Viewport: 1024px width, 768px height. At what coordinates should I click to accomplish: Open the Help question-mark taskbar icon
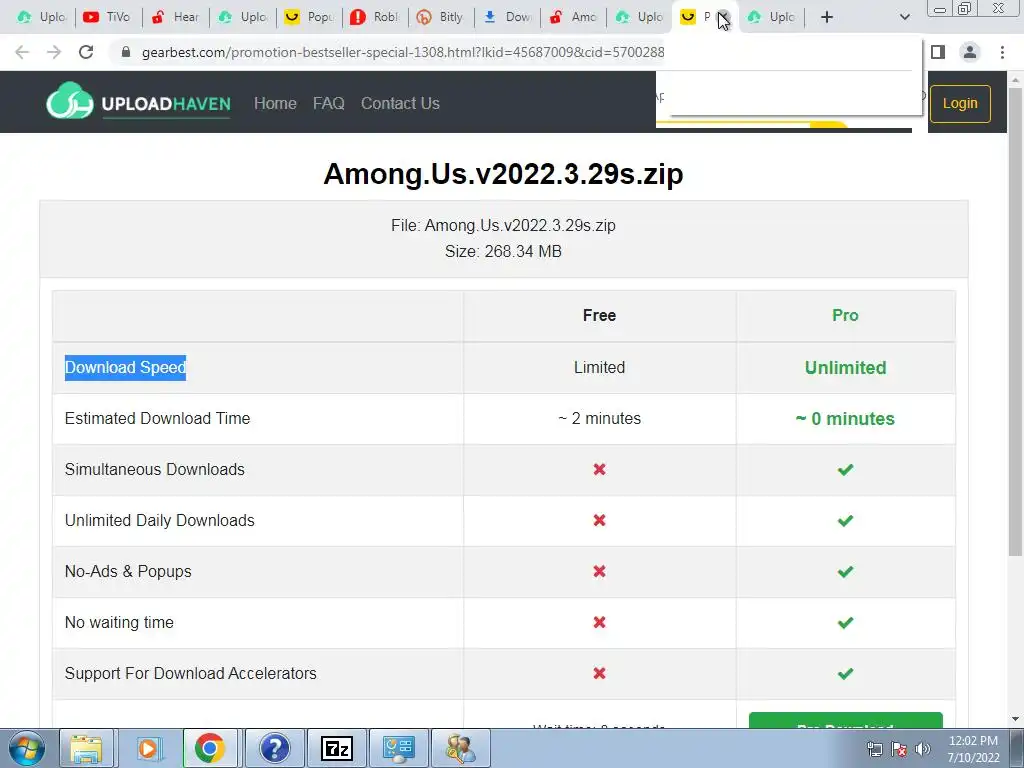(274, 748)
